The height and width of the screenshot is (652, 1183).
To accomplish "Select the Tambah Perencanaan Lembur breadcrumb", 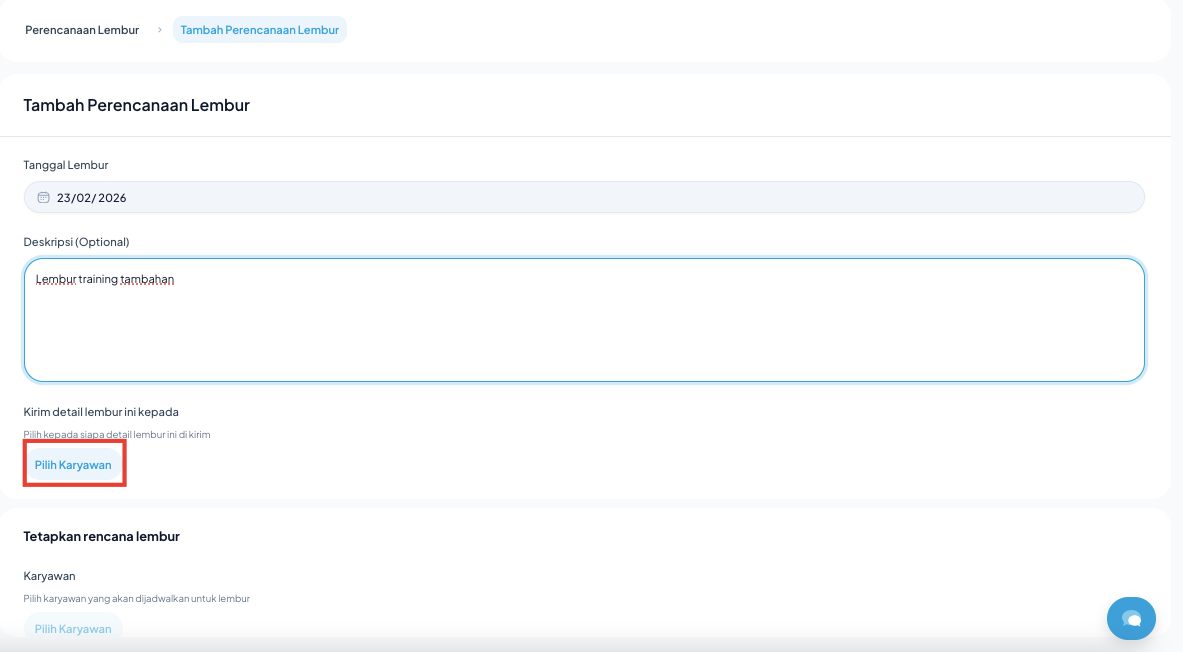I will [x=259, y=30].
